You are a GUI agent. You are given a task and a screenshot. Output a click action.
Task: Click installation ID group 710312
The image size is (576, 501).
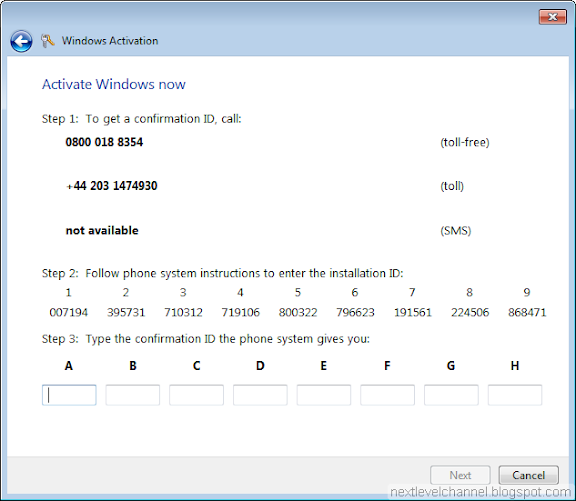(x=183, y=313)
